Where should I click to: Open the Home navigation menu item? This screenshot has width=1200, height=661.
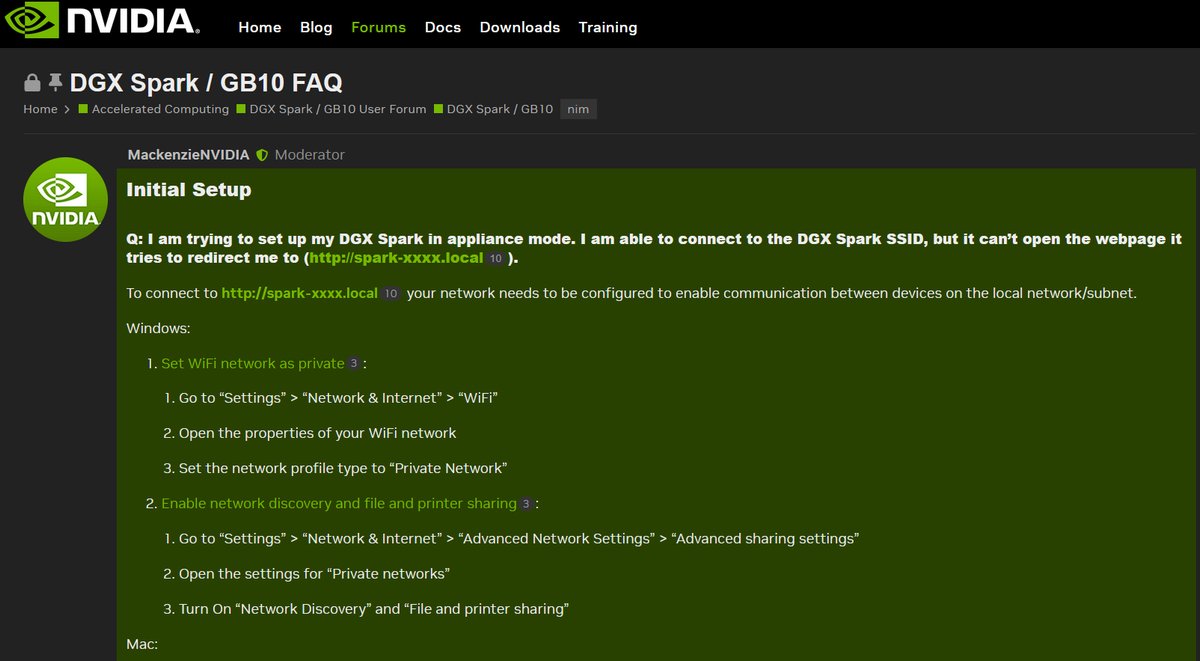[x=259, y=27]
